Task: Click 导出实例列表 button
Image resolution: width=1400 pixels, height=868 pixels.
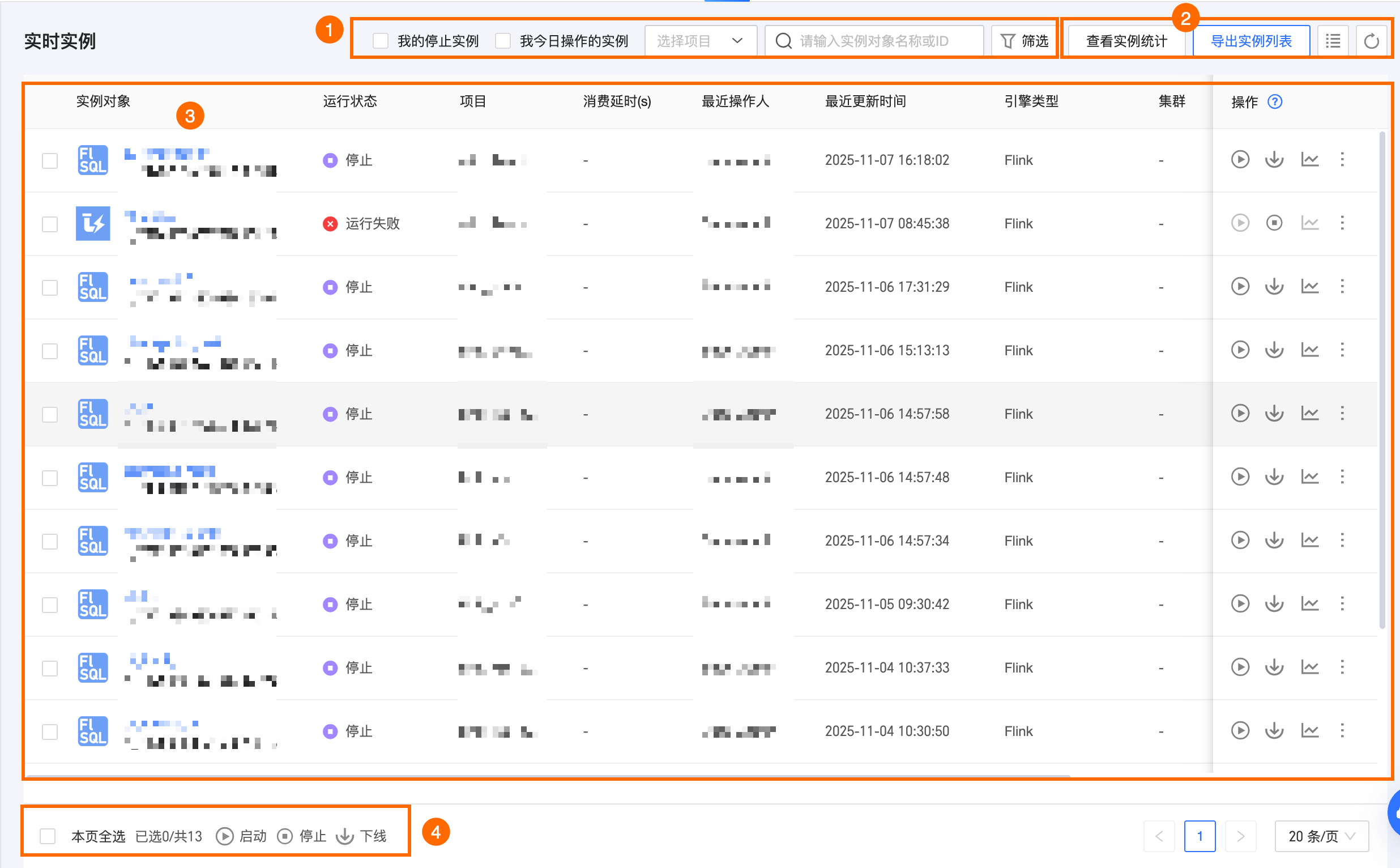Action: pyautogui.click(x=1251, y=41)
